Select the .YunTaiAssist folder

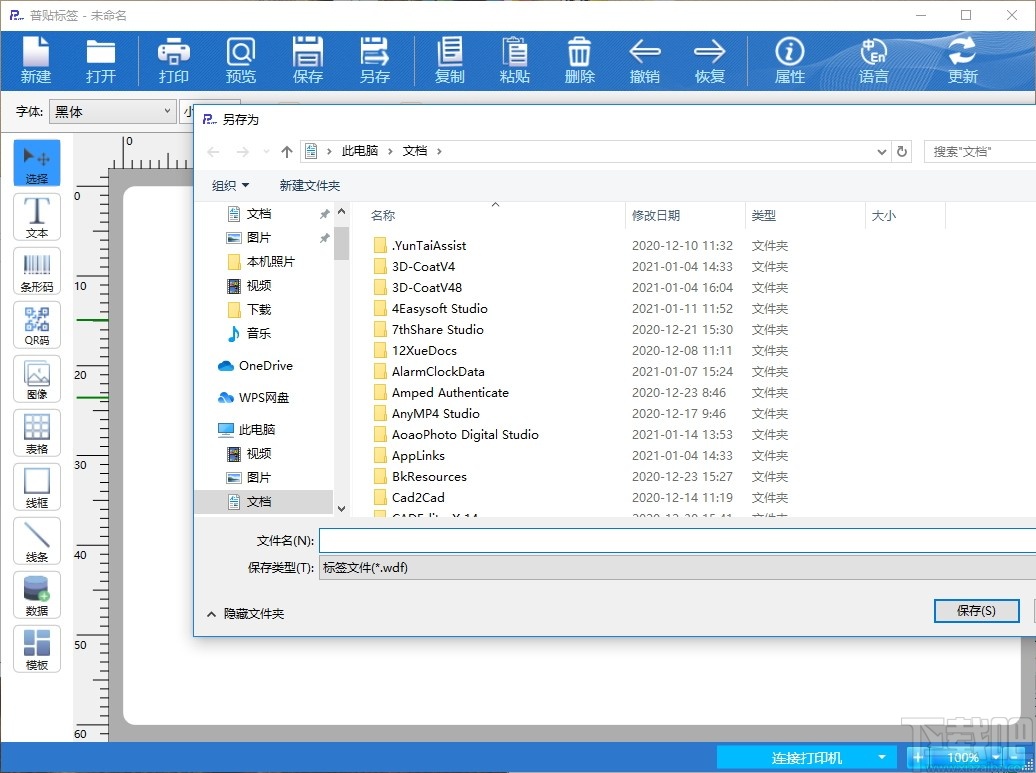pos(420,246)
